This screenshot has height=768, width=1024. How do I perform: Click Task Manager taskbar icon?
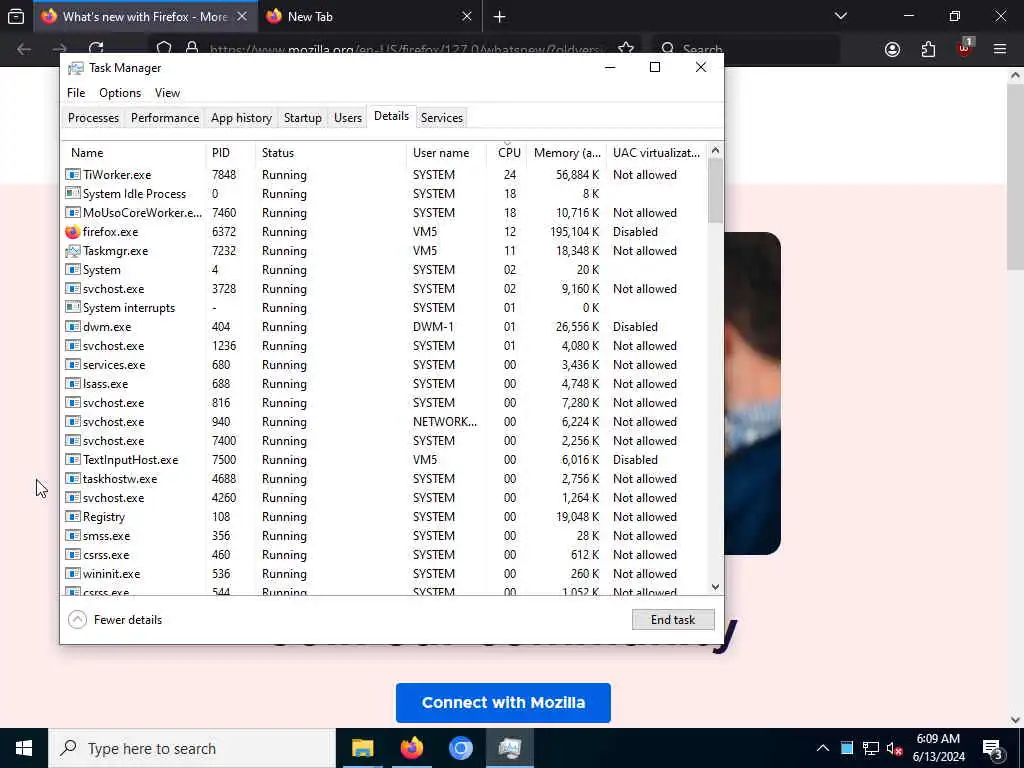(x=509, y=748)
